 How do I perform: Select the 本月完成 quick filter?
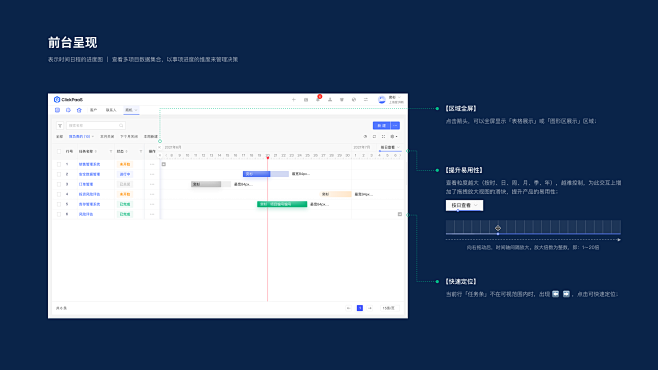point(107,136)
